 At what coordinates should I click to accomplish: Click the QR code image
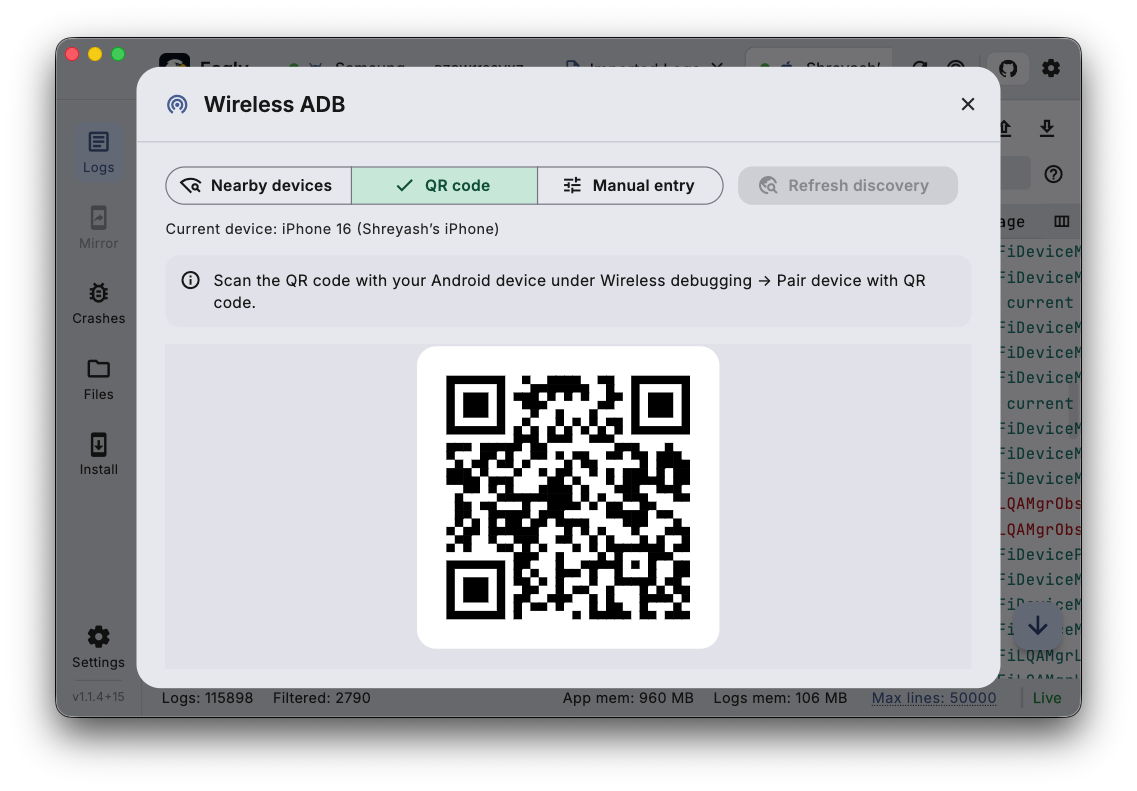(x=568, y=497)
